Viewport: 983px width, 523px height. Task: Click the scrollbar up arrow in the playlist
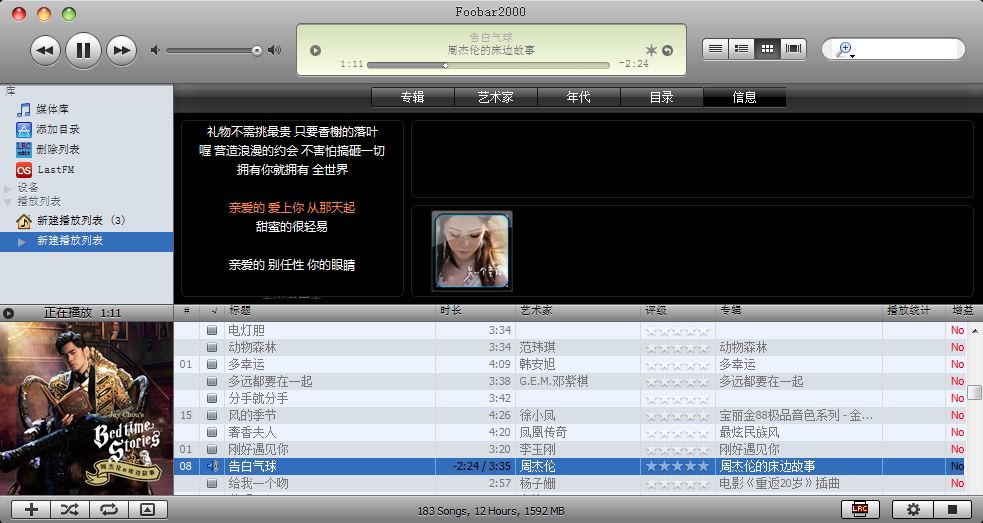pos(975,330)
